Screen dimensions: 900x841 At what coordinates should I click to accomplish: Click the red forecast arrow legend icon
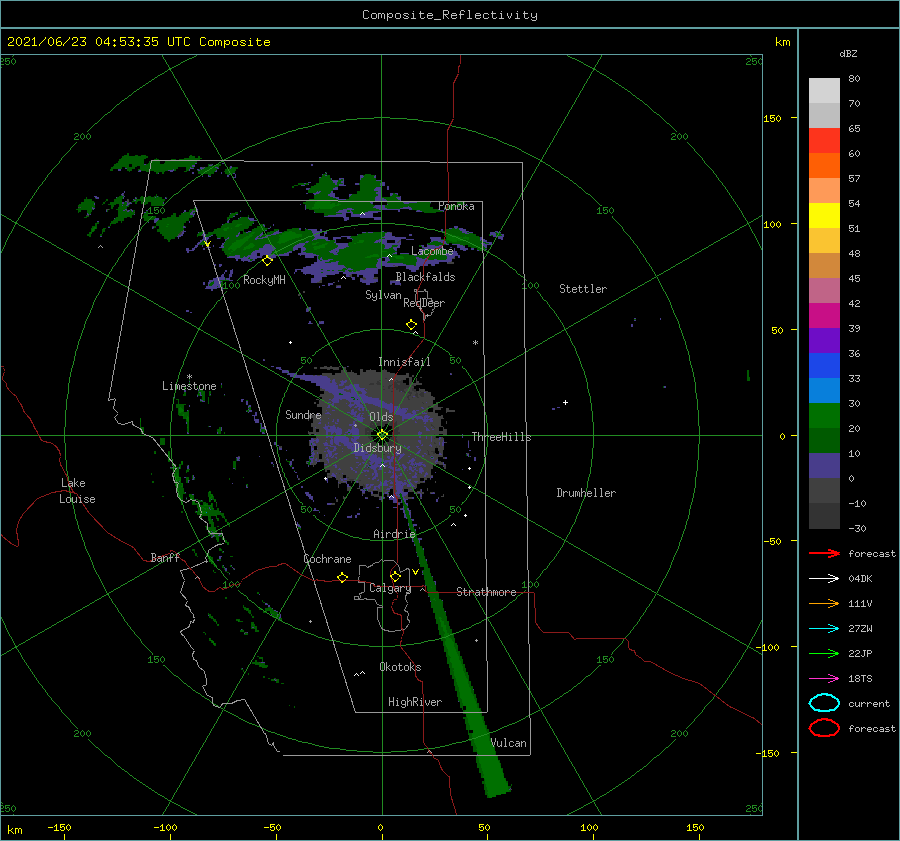(x=824, y=553)
